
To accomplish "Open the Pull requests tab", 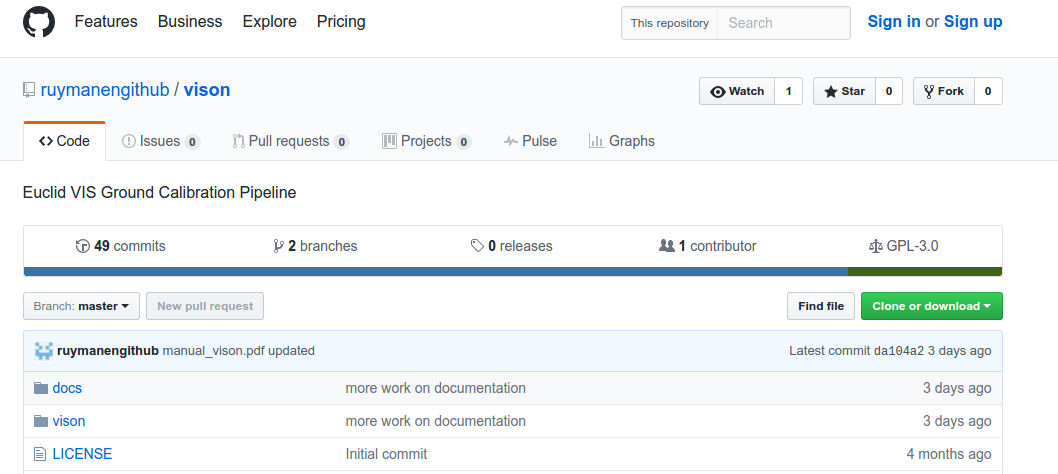I will [x=290, y=141].
